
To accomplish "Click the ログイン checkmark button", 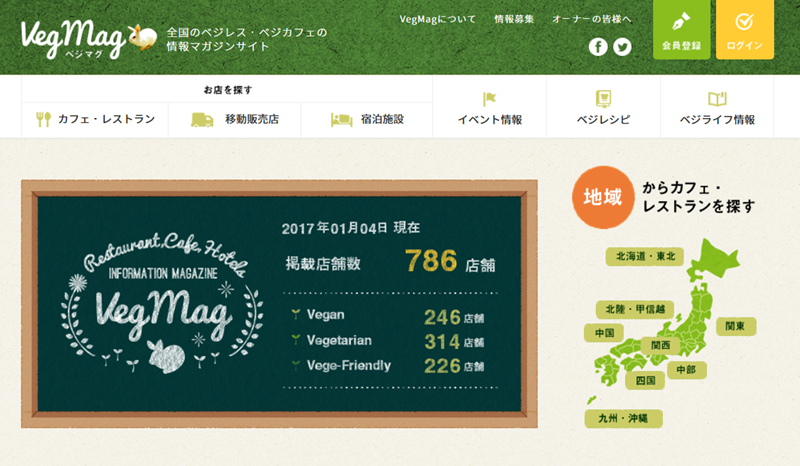I will point(744,30).
